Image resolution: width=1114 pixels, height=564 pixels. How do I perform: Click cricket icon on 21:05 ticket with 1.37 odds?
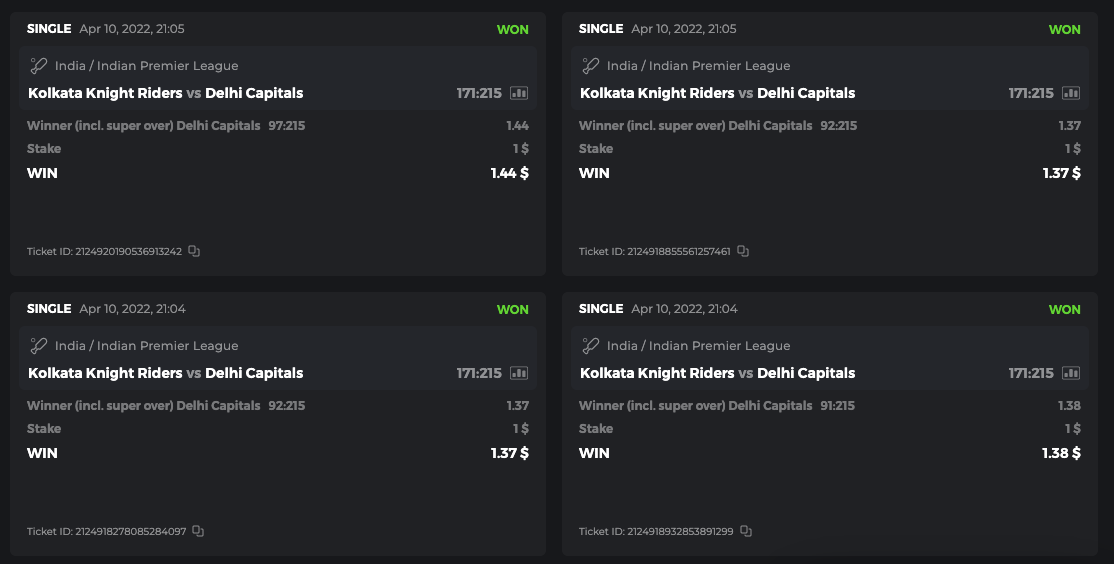pyautogui.click(x=591, y=66)
